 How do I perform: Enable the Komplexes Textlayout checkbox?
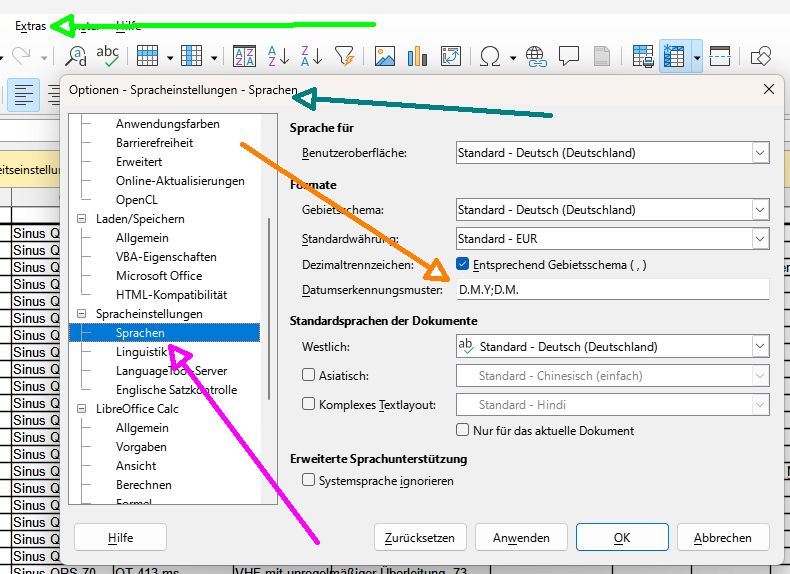click(x=308, y=404)
